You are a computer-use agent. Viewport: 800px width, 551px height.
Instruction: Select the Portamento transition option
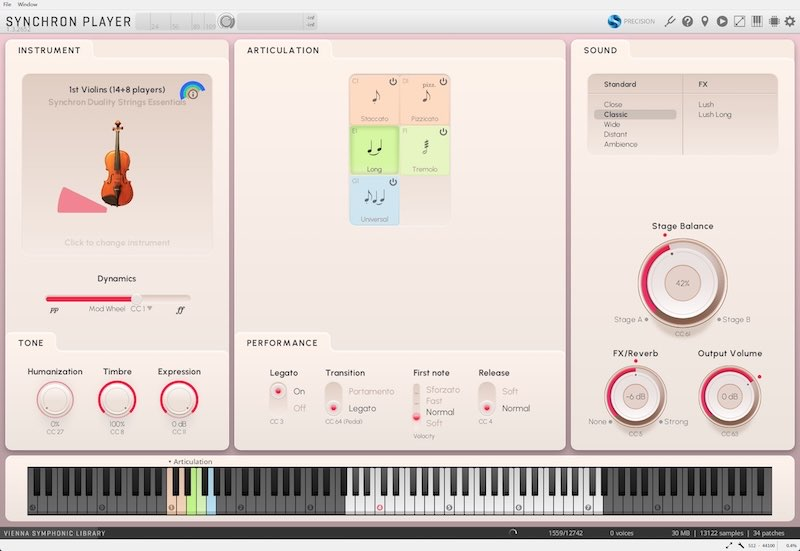[x=371, y=391]
